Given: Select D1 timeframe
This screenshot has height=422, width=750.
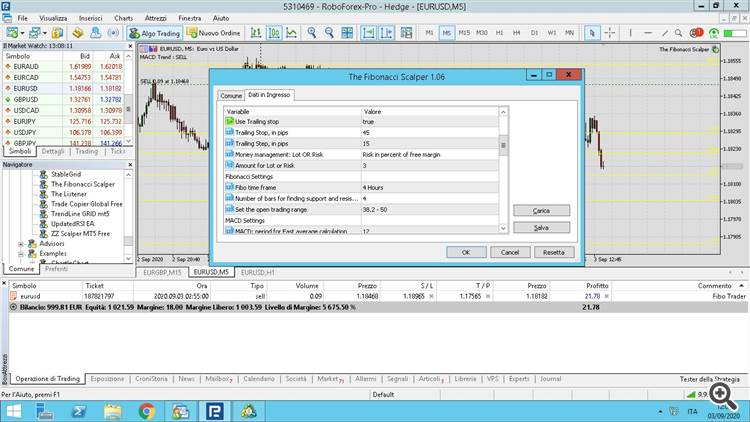Looking at the screenshot, I should (534, 33).
